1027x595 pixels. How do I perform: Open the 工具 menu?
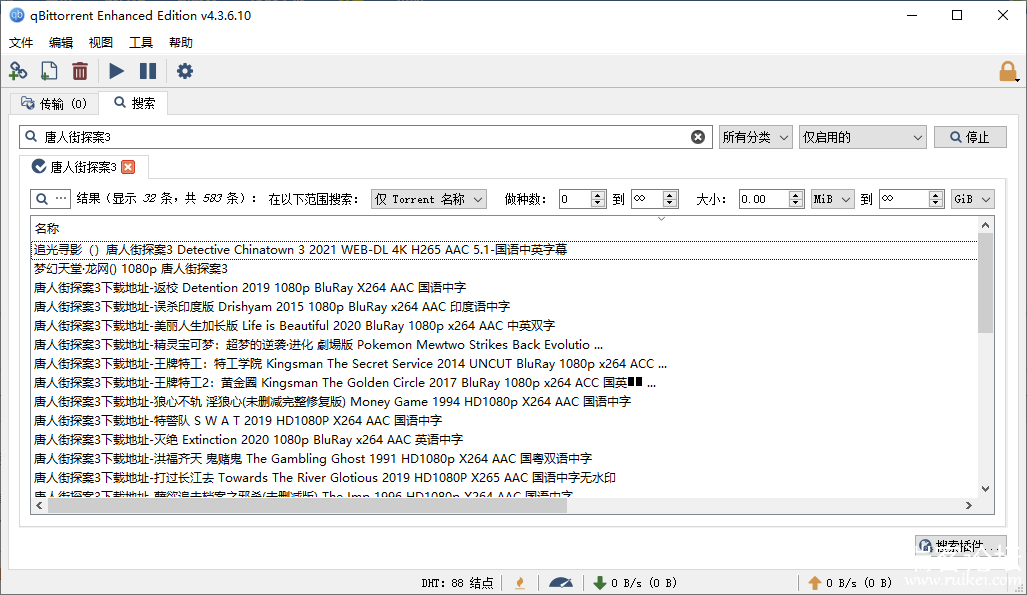pyautogui.click(x=141, y=43)
